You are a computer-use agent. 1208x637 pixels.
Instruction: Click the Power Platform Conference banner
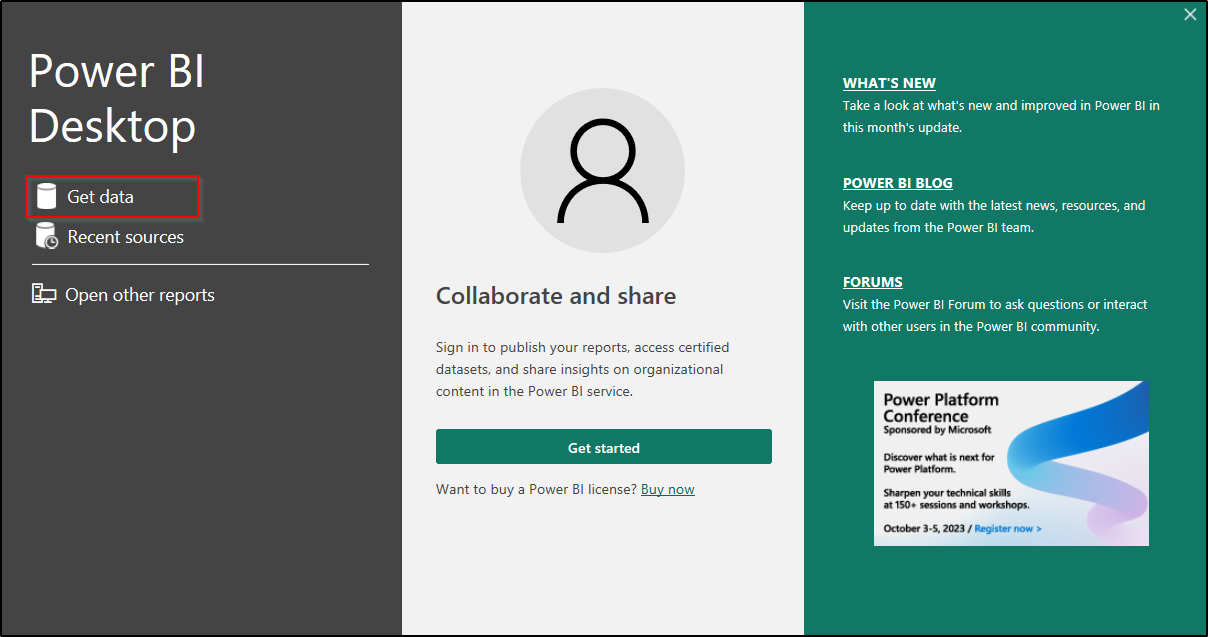tap(1011, 463)
